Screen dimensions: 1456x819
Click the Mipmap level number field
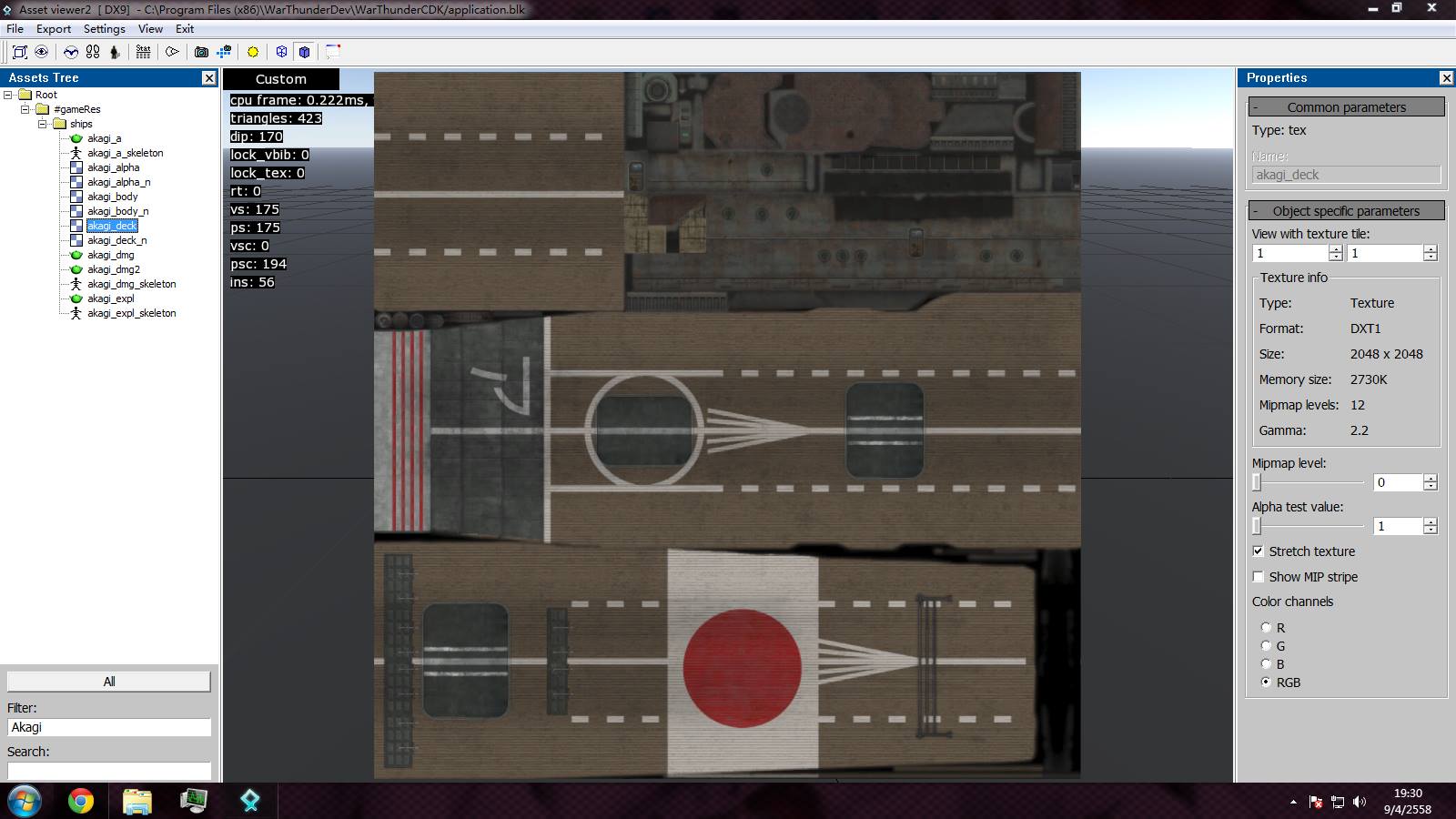coord(1398,482)
